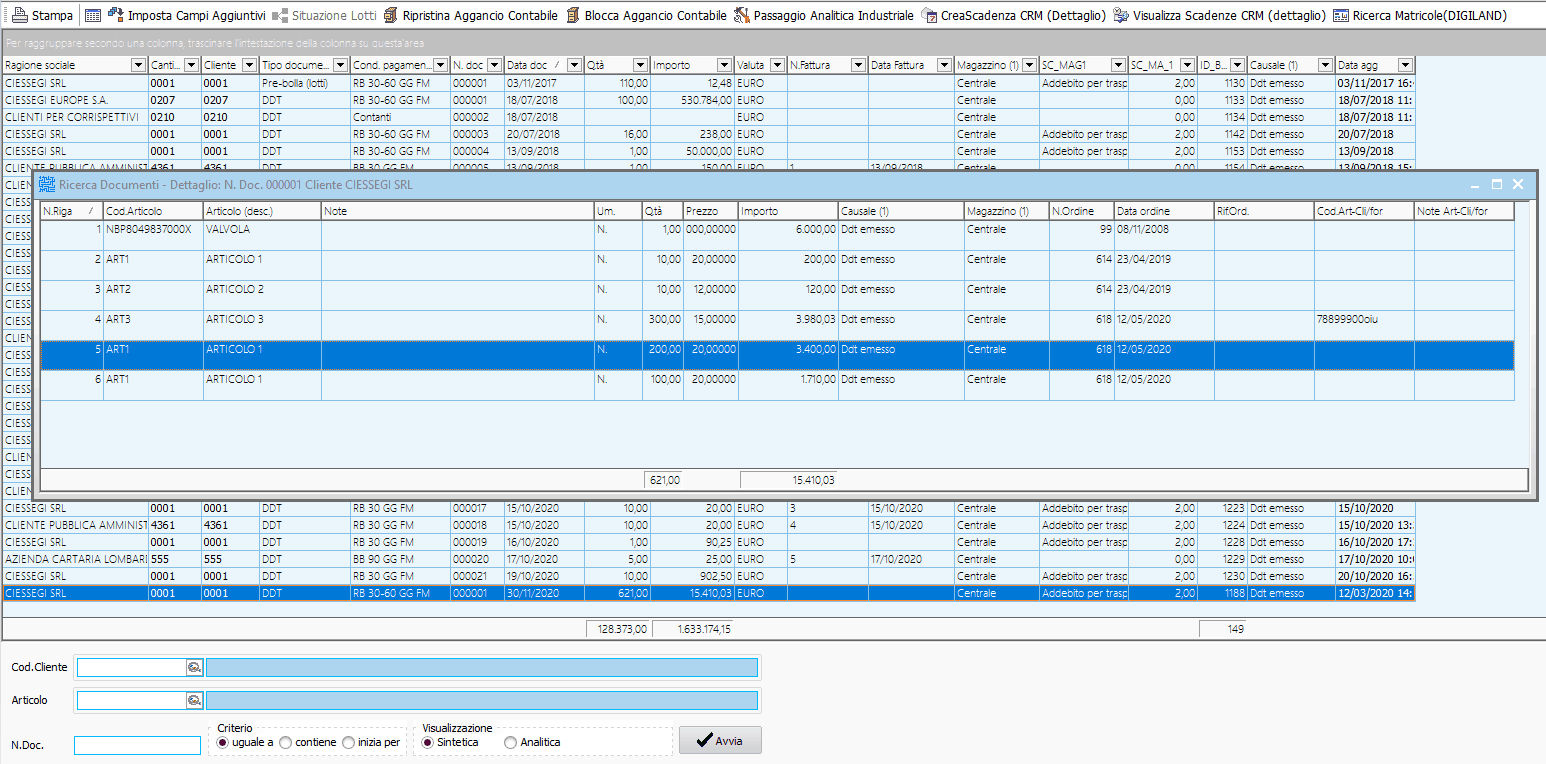Click Visualizza Scadenze CRM (dettaglio) item
The height and width of the screenshot is (764, 1546).
tap(1219, 16)
